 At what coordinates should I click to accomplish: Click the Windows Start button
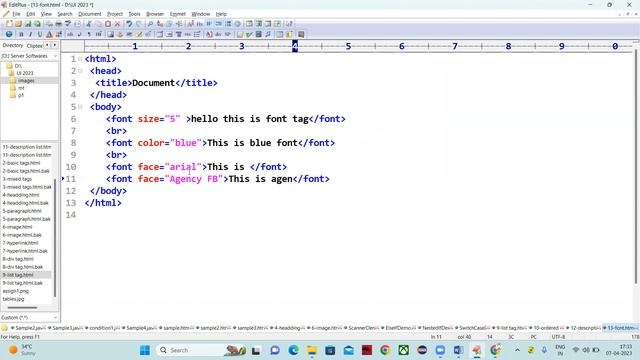(x=144, y=350)
